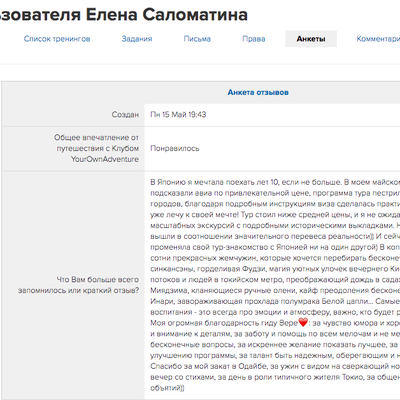This screenshot has width=400, height=400.
Task: Click the Создан field label
Action: [x=125, y=115]
